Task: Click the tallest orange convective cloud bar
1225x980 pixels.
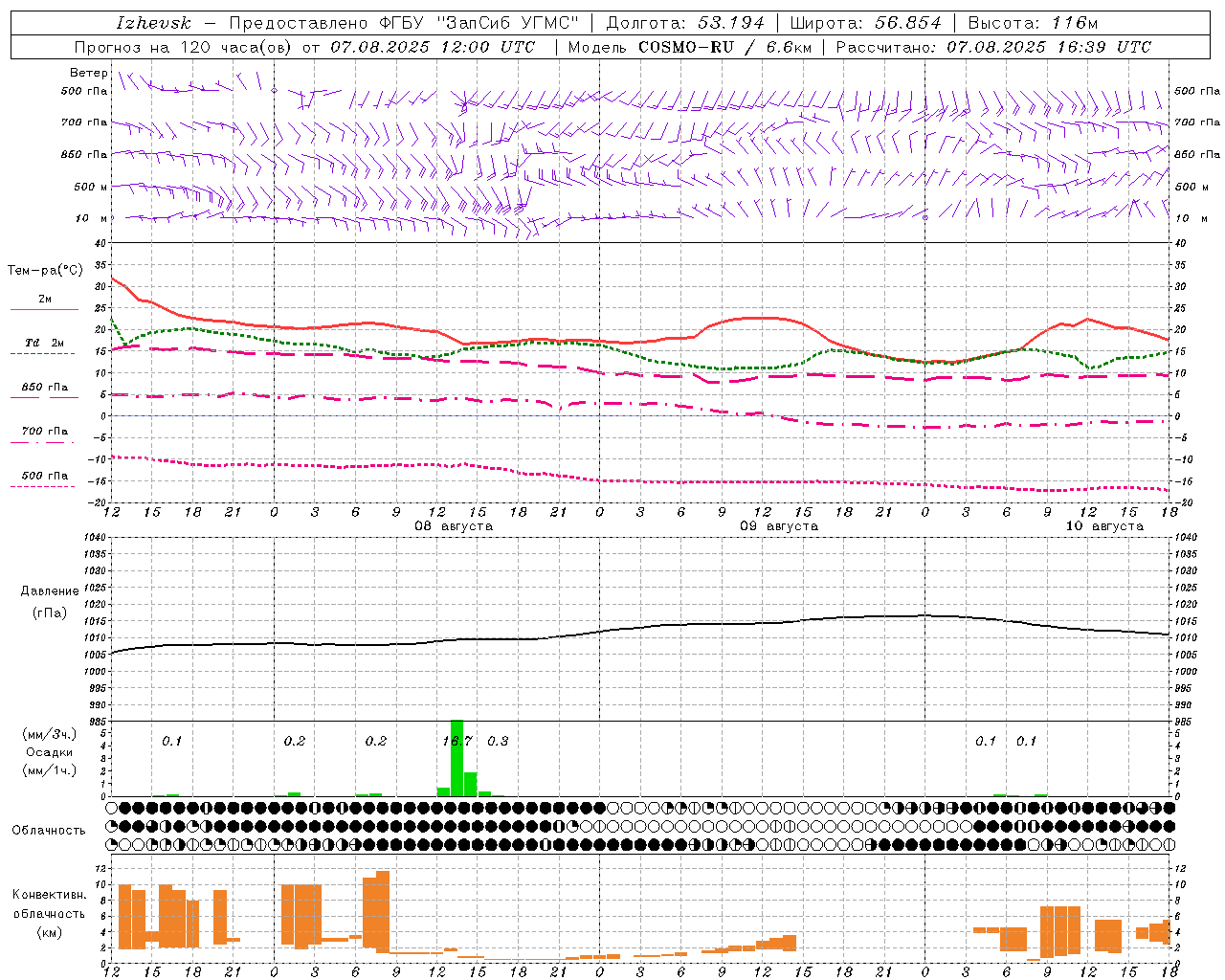Action: (x=383, y=912)
